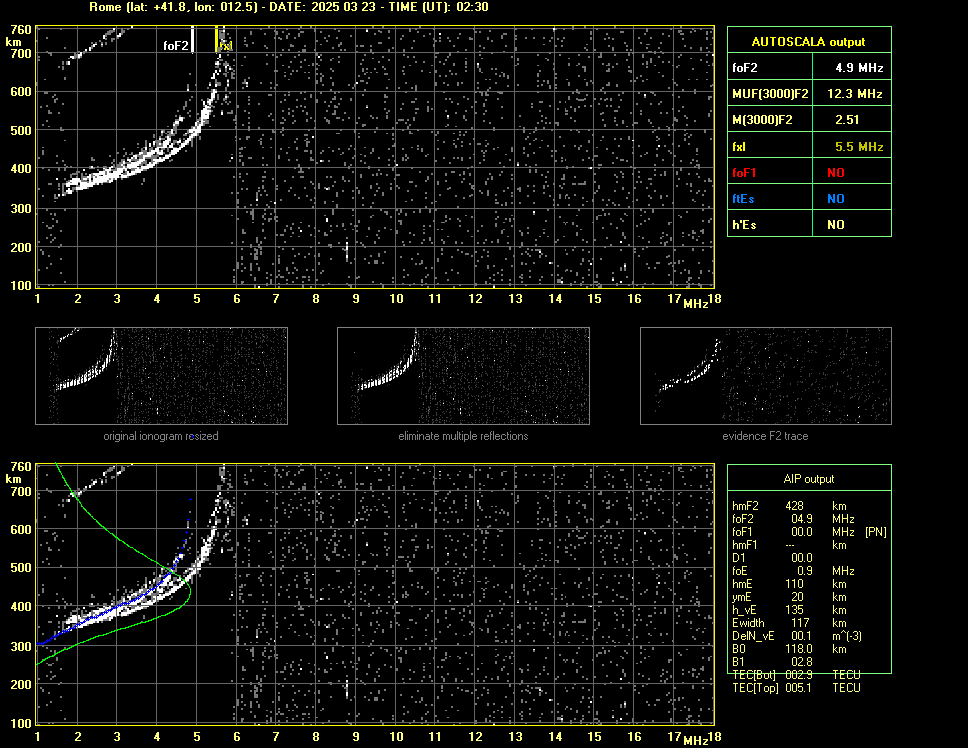
Task: Select the foF2 4.9 MHz value
Action: point(859,68)
